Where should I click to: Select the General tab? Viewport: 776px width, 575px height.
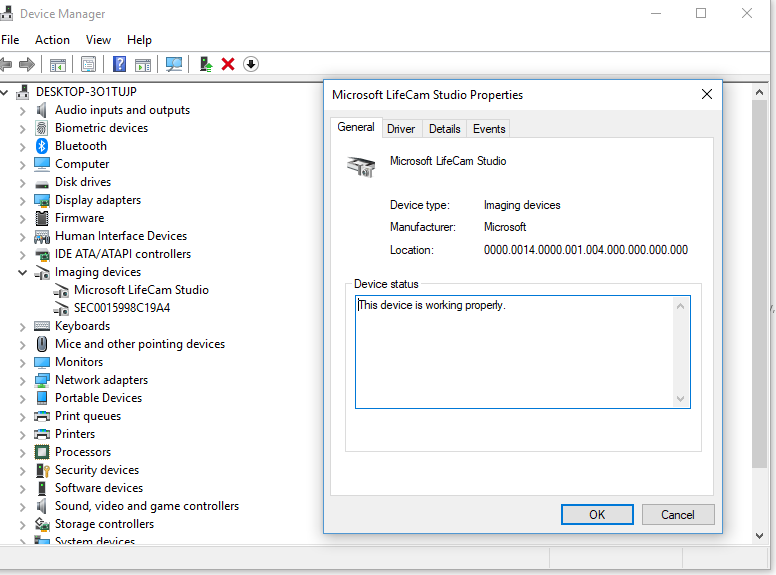coord(356,127)
